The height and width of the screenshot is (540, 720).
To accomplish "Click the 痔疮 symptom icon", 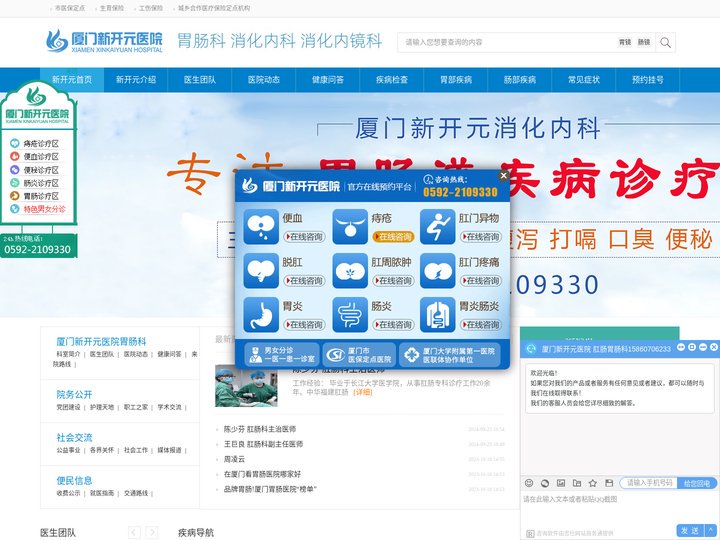I will (350, 227).
